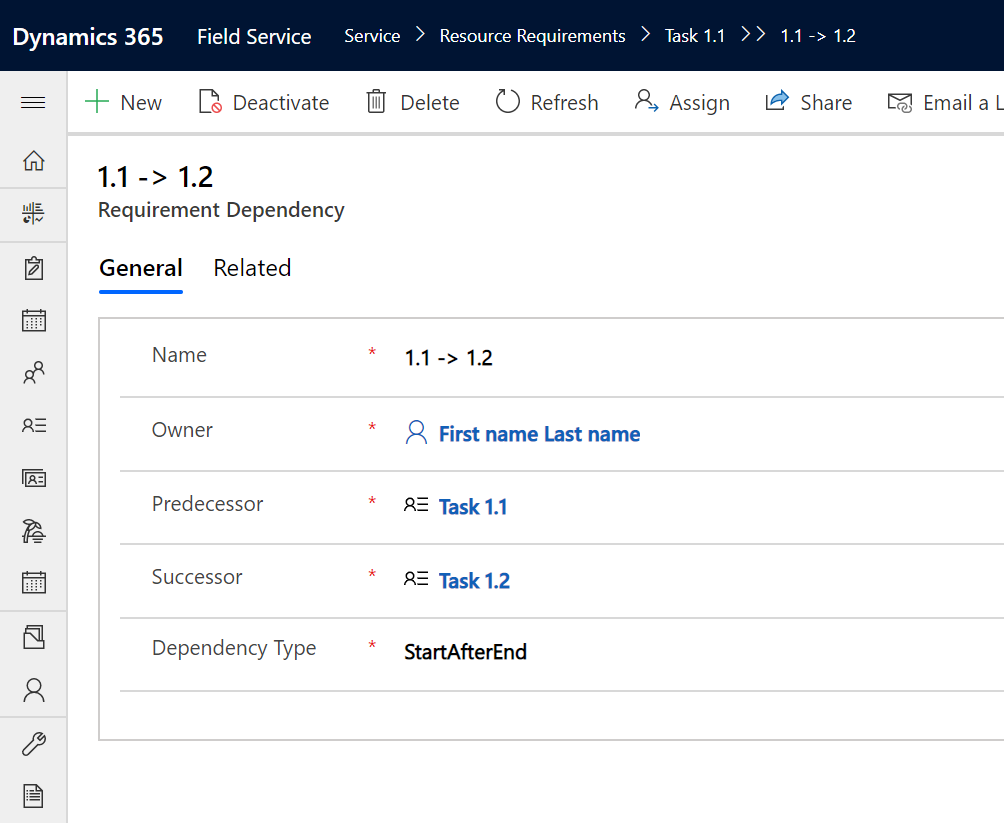The height and width of the screenshot is (823, 1004).
Task: Click the Deactivate page icon
Action: pos(210,102)
